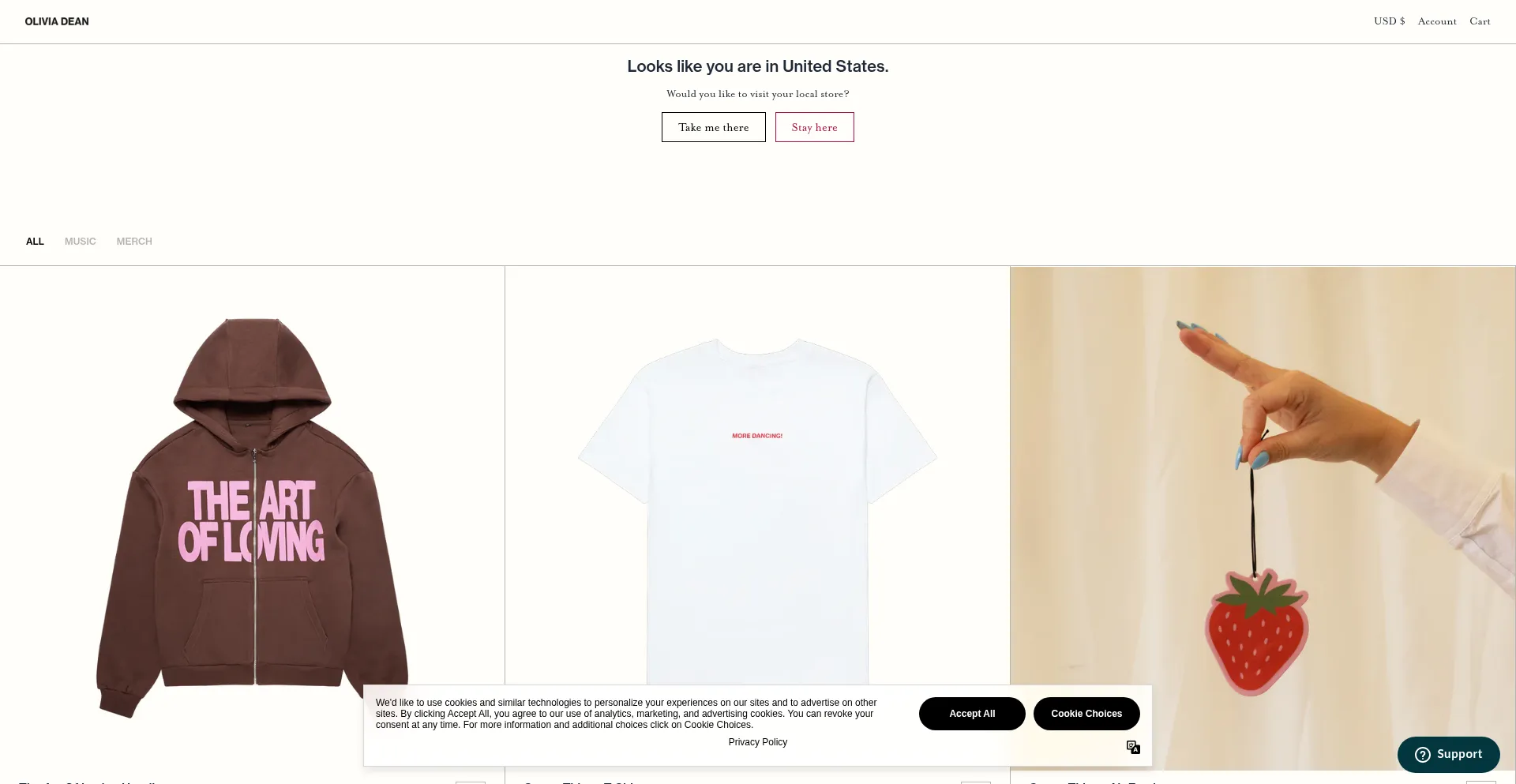Accept all cookies
Image resolution: width=1516 pixels, height=784 pixels.
coord(972,714)
